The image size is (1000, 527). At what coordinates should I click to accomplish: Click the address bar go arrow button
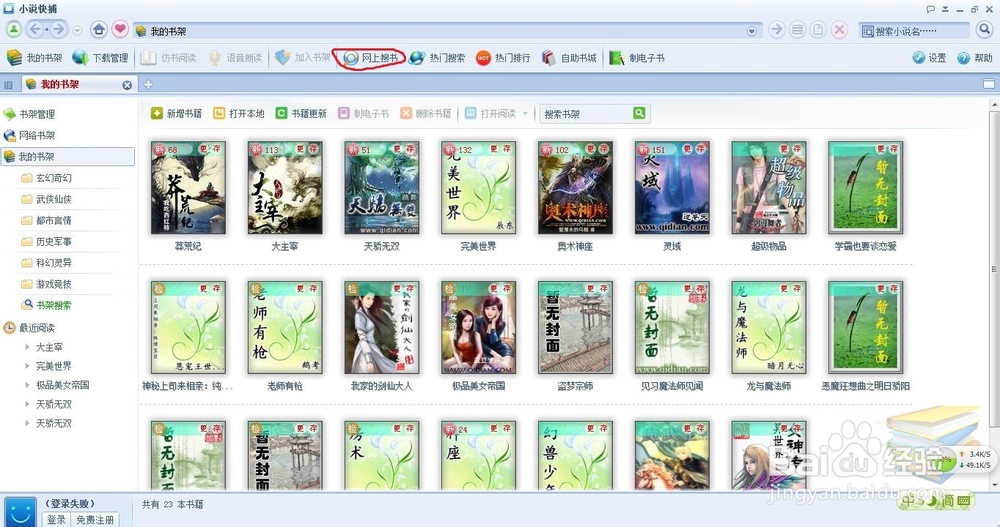[x=776, y=29]
